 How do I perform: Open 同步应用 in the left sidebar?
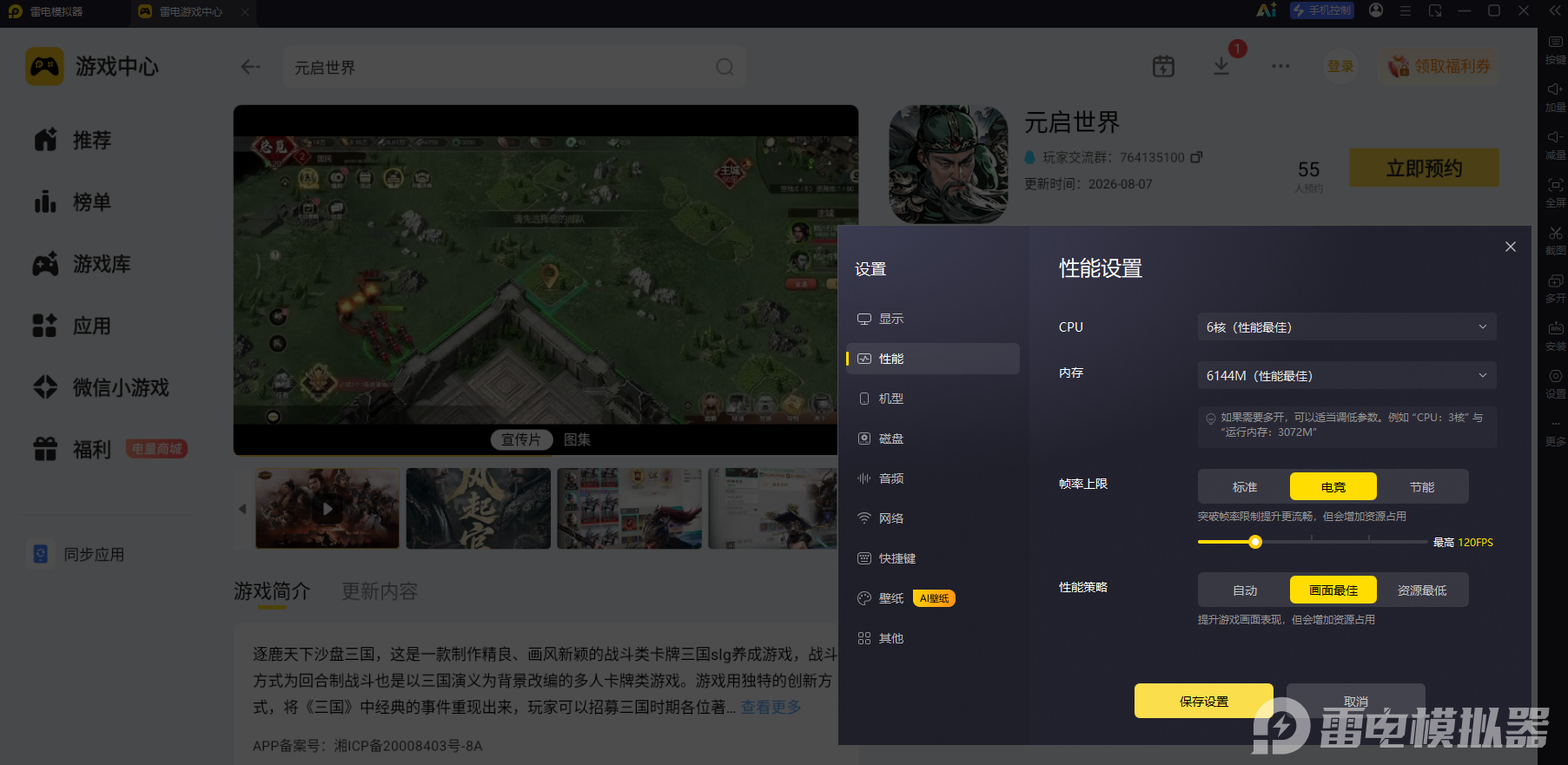(78, 554)
